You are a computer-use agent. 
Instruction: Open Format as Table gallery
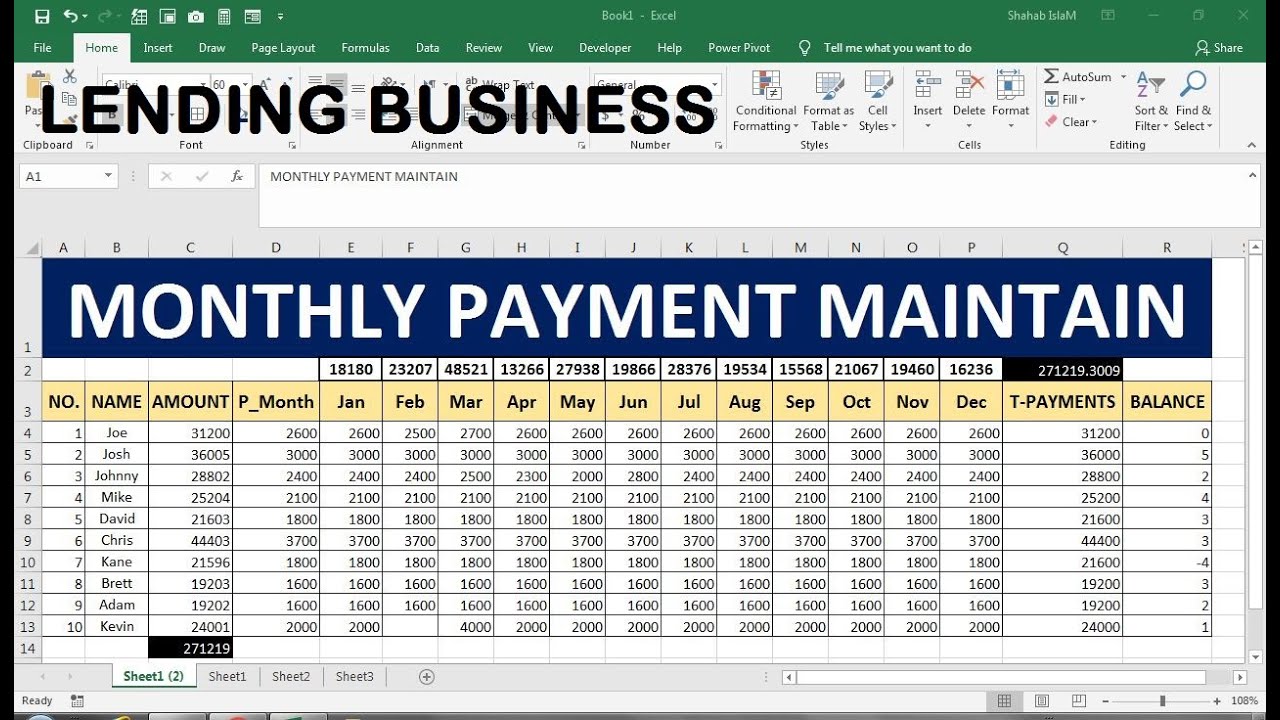coord(829,101)
